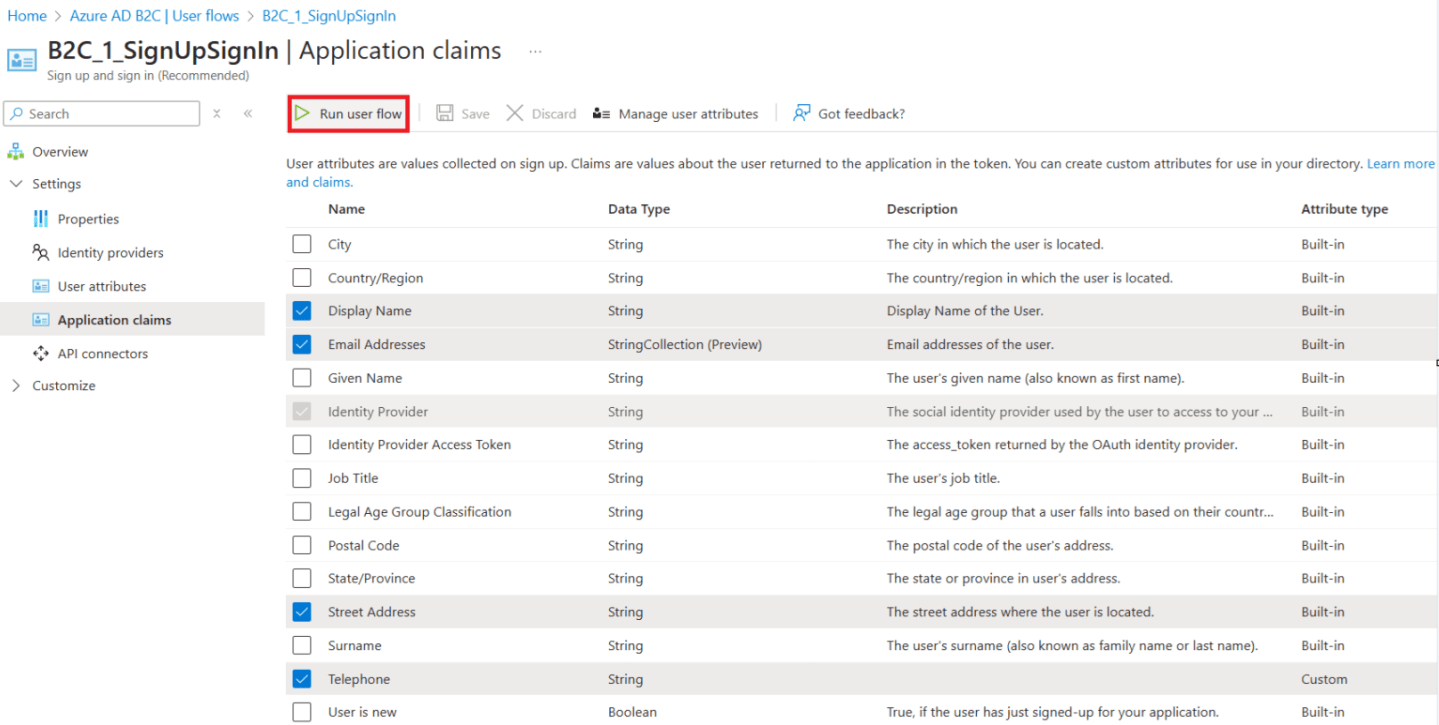The image size is (1439, 725).
Task: Open the Learn more link
Action: pos(1399,163)
